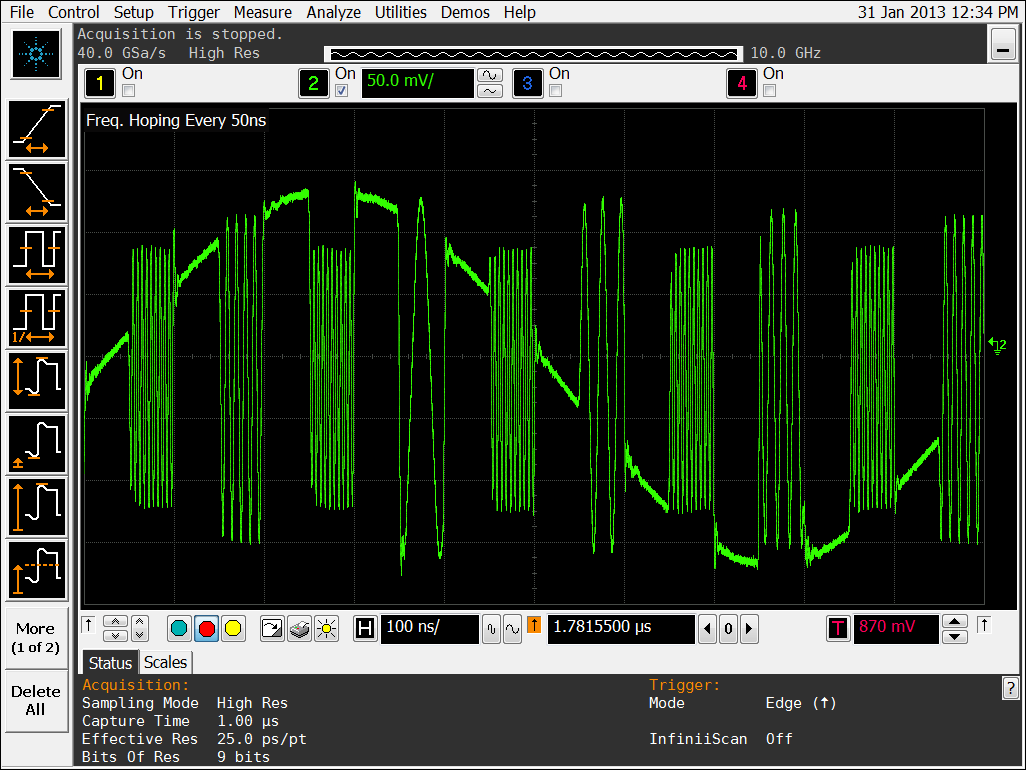Click the print screen icon
Screen dimensions: 1026x770
click(x=300, y=629)
